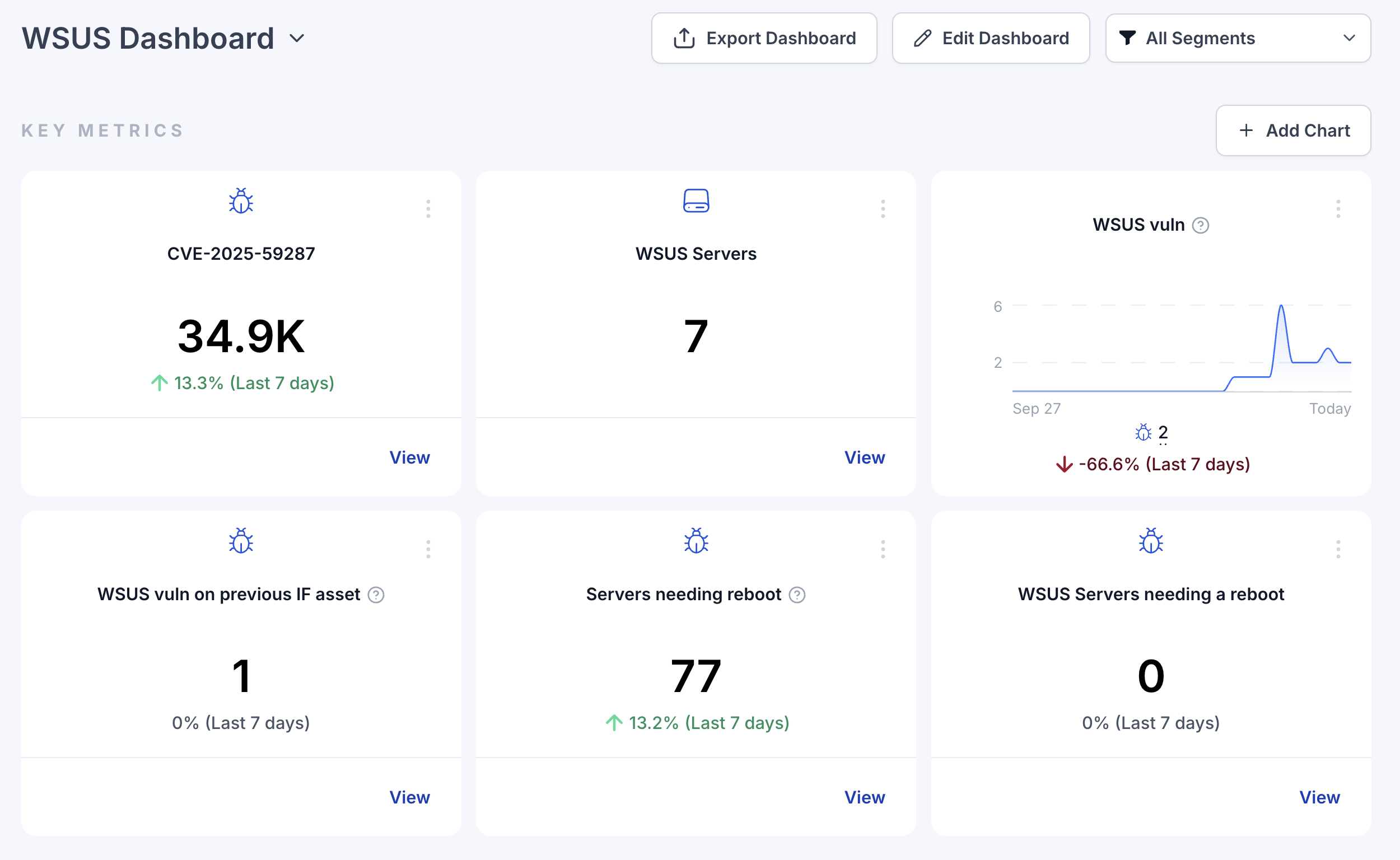
Task: Click bug icon atop CVE-2025-59287 card
Action: coord(241,201)
